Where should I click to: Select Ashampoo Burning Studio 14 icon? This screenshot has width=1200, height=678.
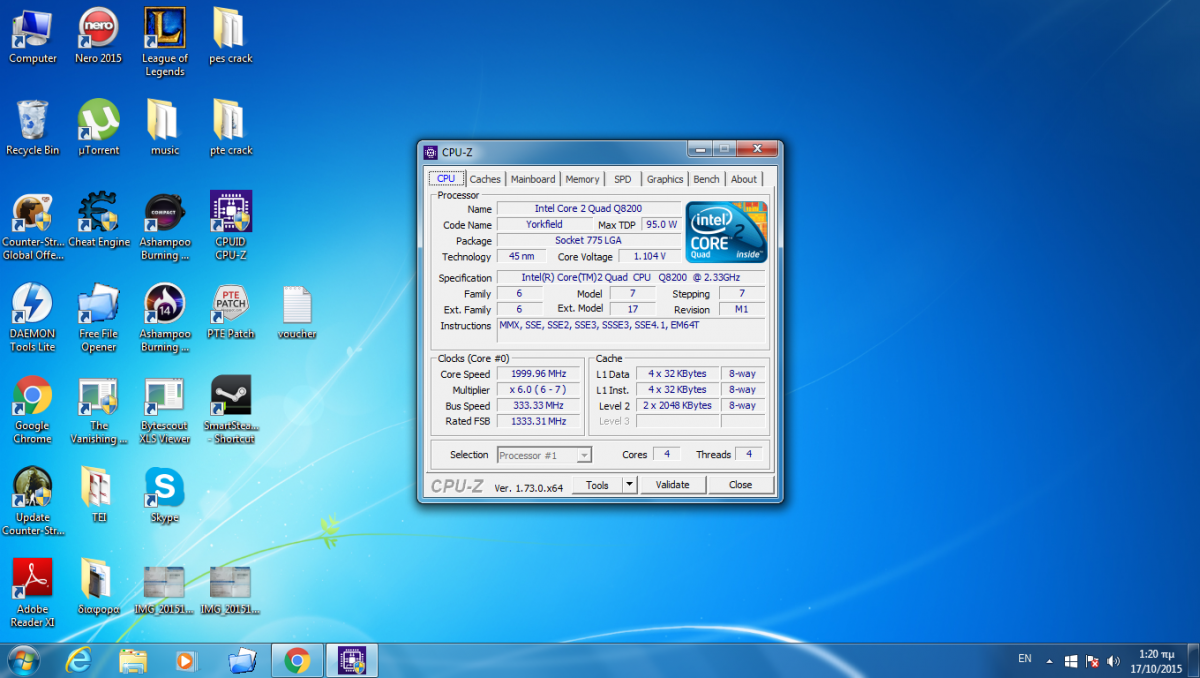(165, 319)
